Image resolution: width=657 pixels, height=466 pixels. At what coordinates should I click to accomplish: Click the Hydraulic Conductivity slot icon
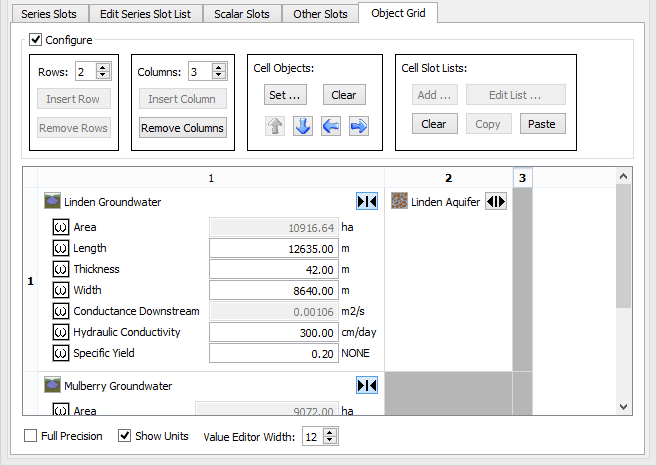click(60, 332)
